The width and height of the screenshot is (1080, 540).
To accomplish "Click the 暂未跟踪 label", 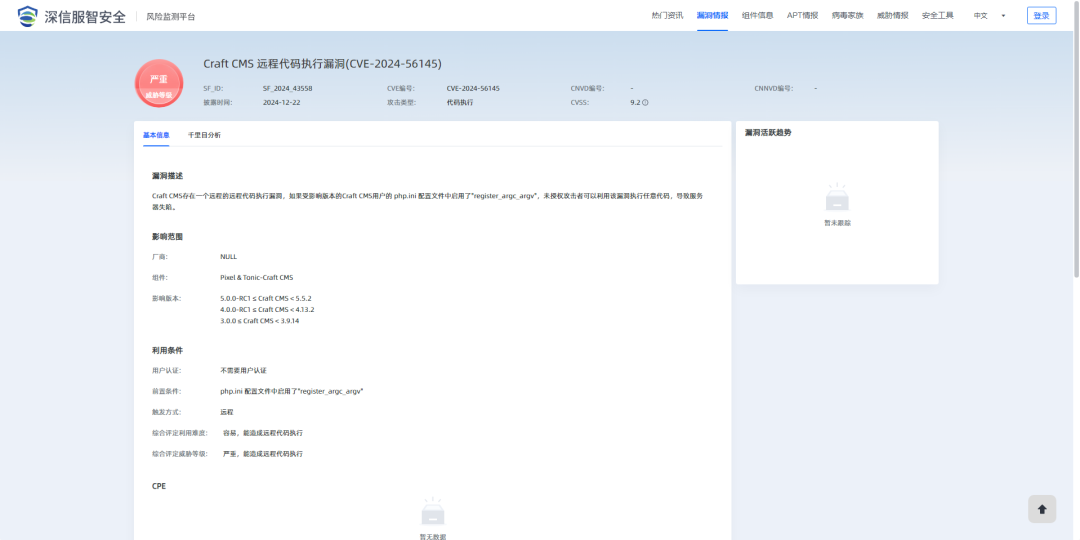I will pyautogui.click(x=838, y=222).
